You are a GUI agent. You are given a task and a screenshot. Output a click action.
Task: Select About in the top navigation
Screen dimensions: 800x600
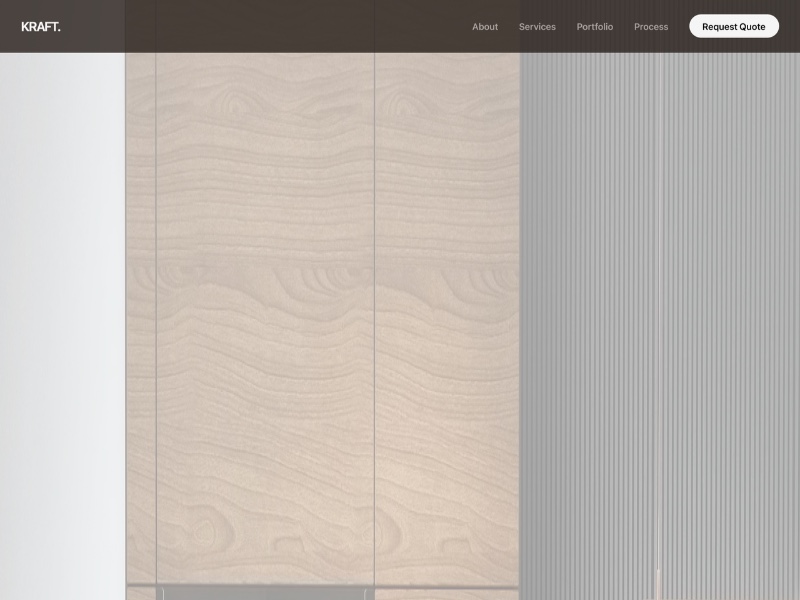(485, 27)
